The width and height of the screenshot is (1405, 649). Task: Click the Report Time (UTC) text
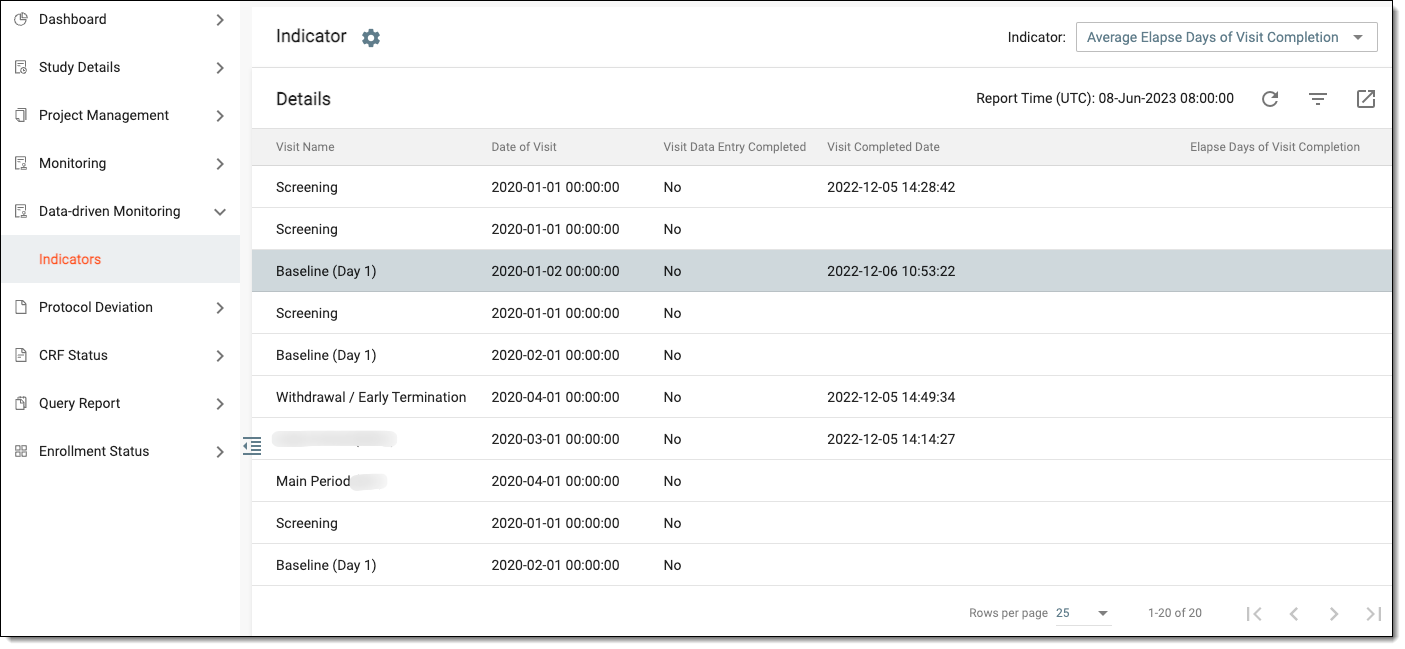click(1105, 99)
